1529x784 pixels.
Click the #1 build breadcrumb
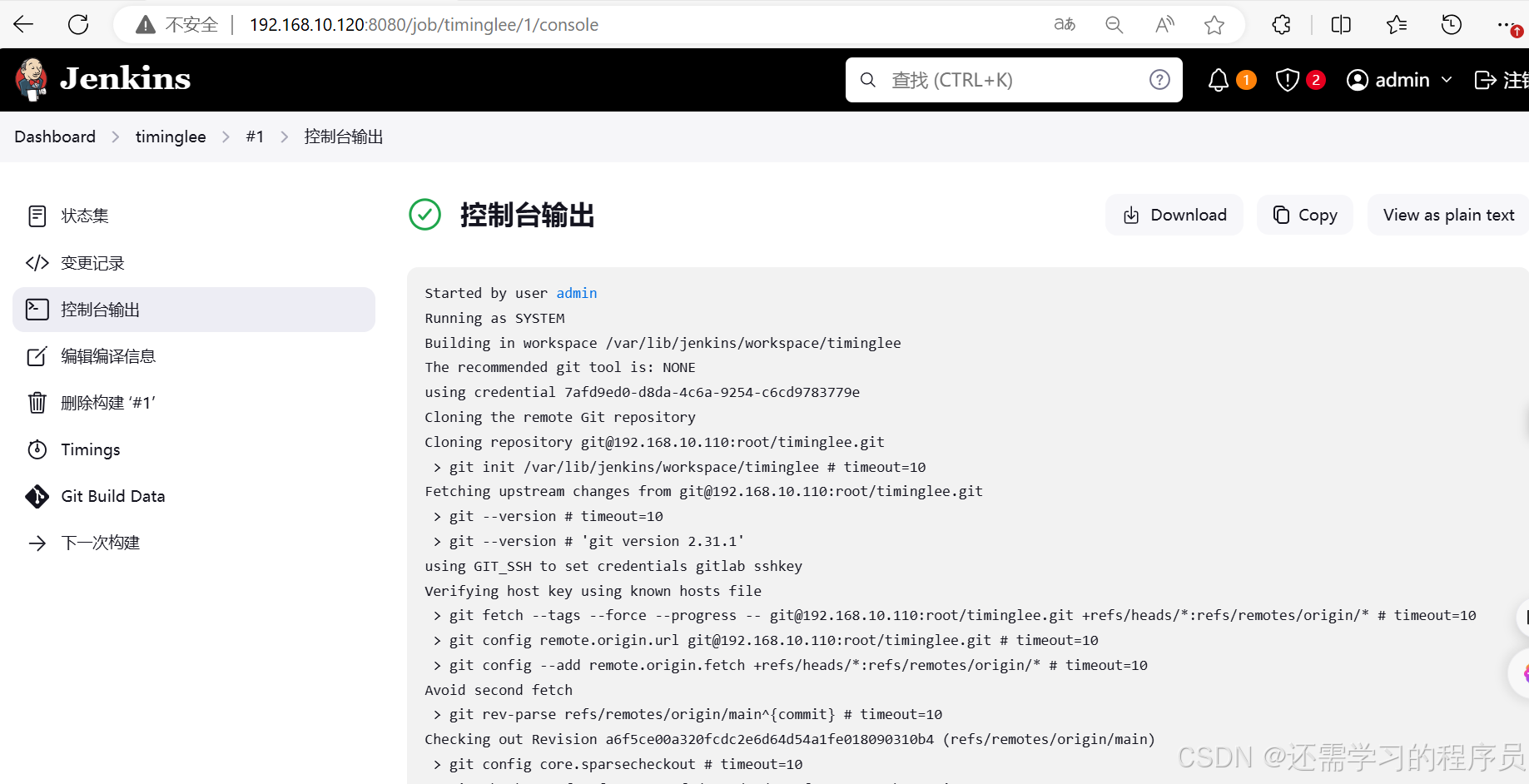255,136
